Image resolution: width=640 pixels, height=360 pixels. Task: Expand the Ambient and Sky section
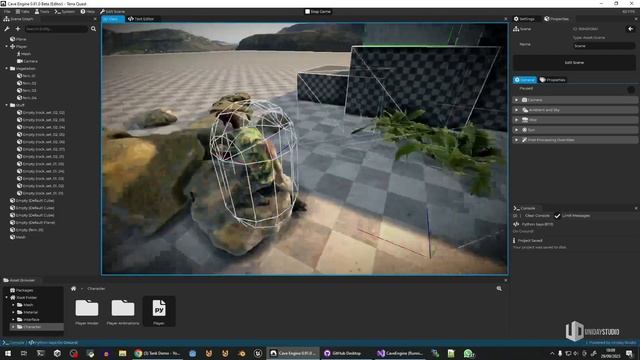click(x=575, y=110)
